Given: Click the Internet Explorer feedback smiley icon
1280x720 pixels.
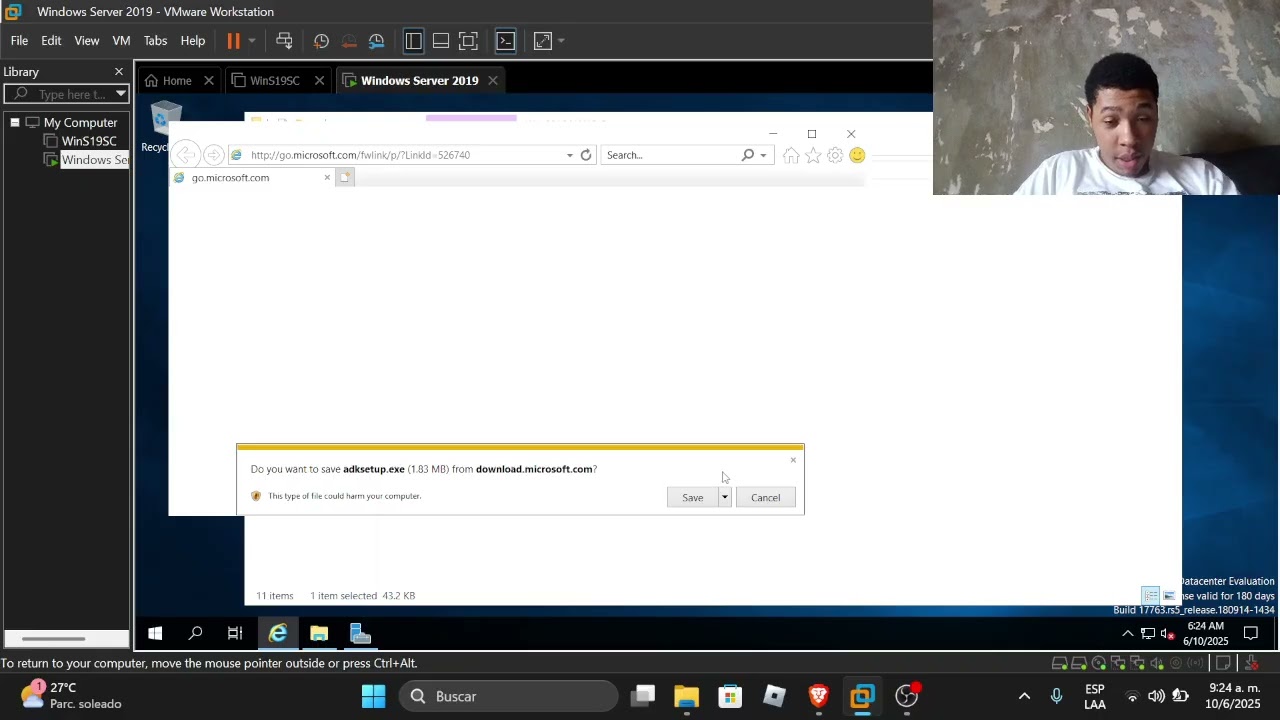Looking at the screenshot, I should coord(857,155).
